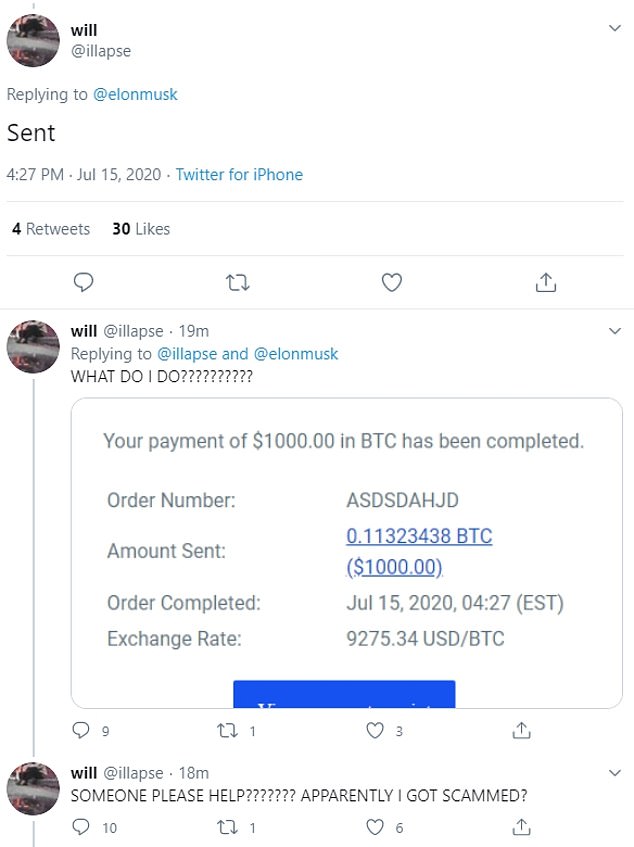Share the main "Sent" tweet
This screenshot has height=847, width=634.
coord(545,283)
